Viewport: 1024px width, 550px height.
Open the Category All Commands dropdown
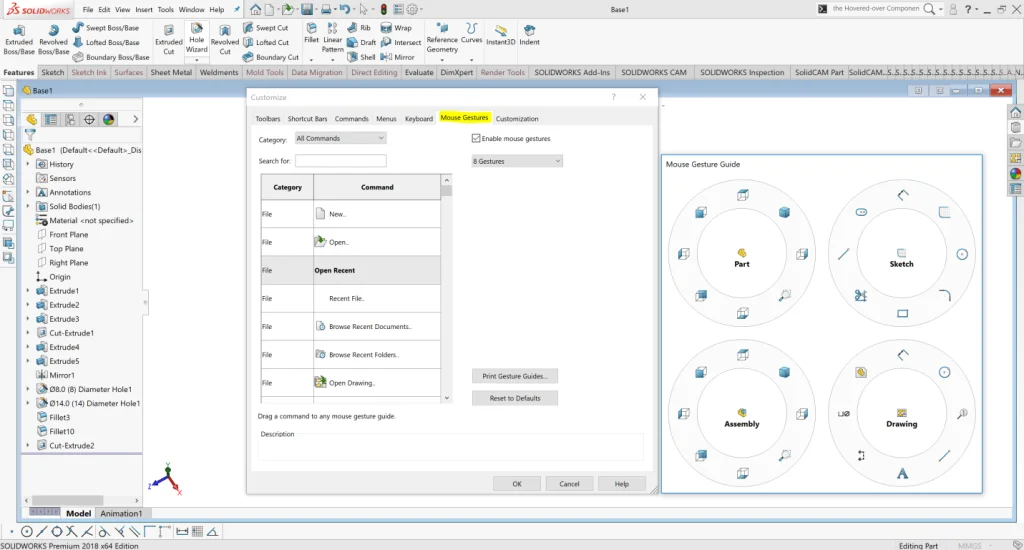tap(340, 138)
